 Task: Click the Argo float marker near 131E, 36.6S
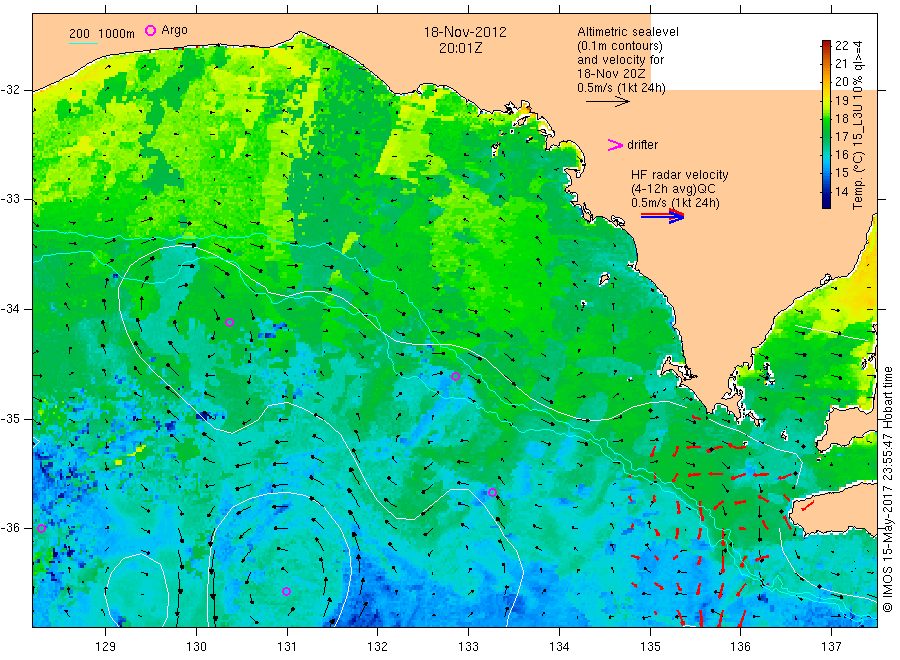(286, 591)
